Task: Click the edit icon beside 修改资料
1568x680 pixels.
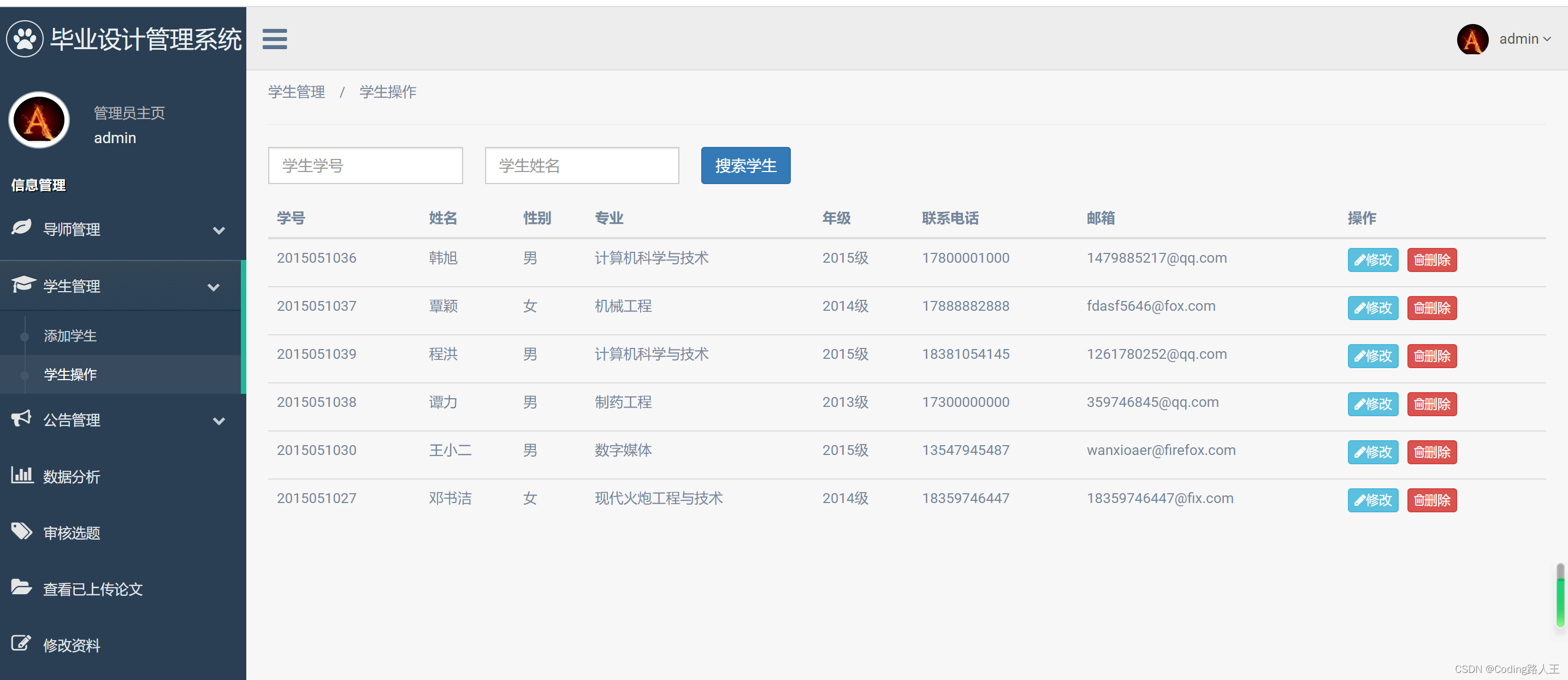Action: pos(21,643)
